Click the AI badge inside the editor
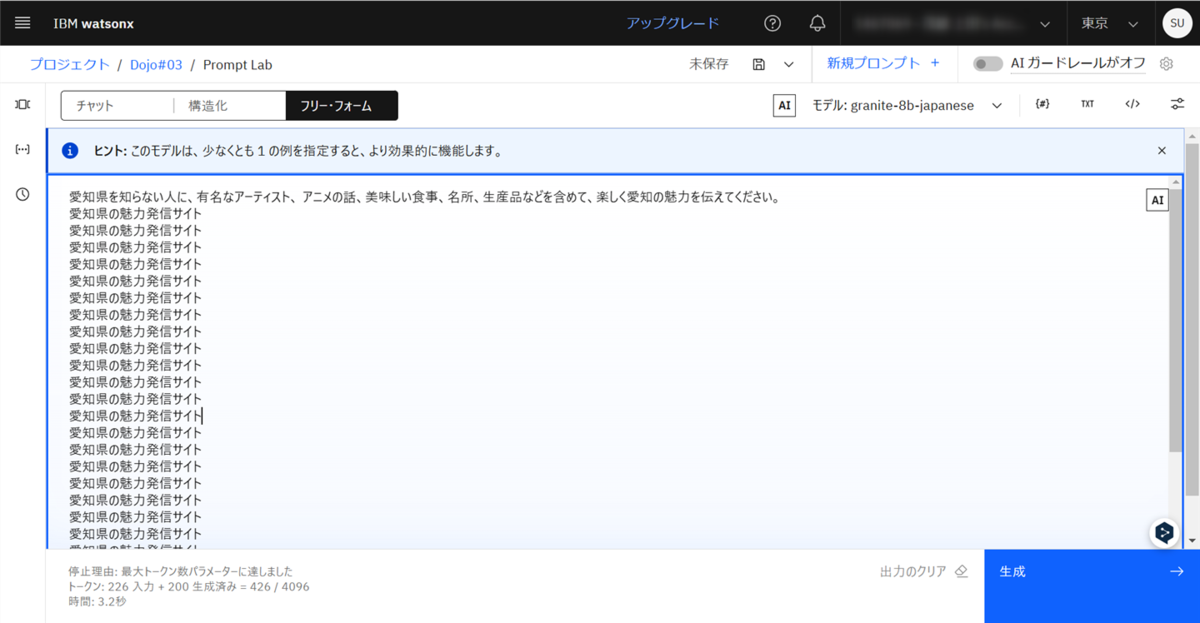 click(1157, 200)
